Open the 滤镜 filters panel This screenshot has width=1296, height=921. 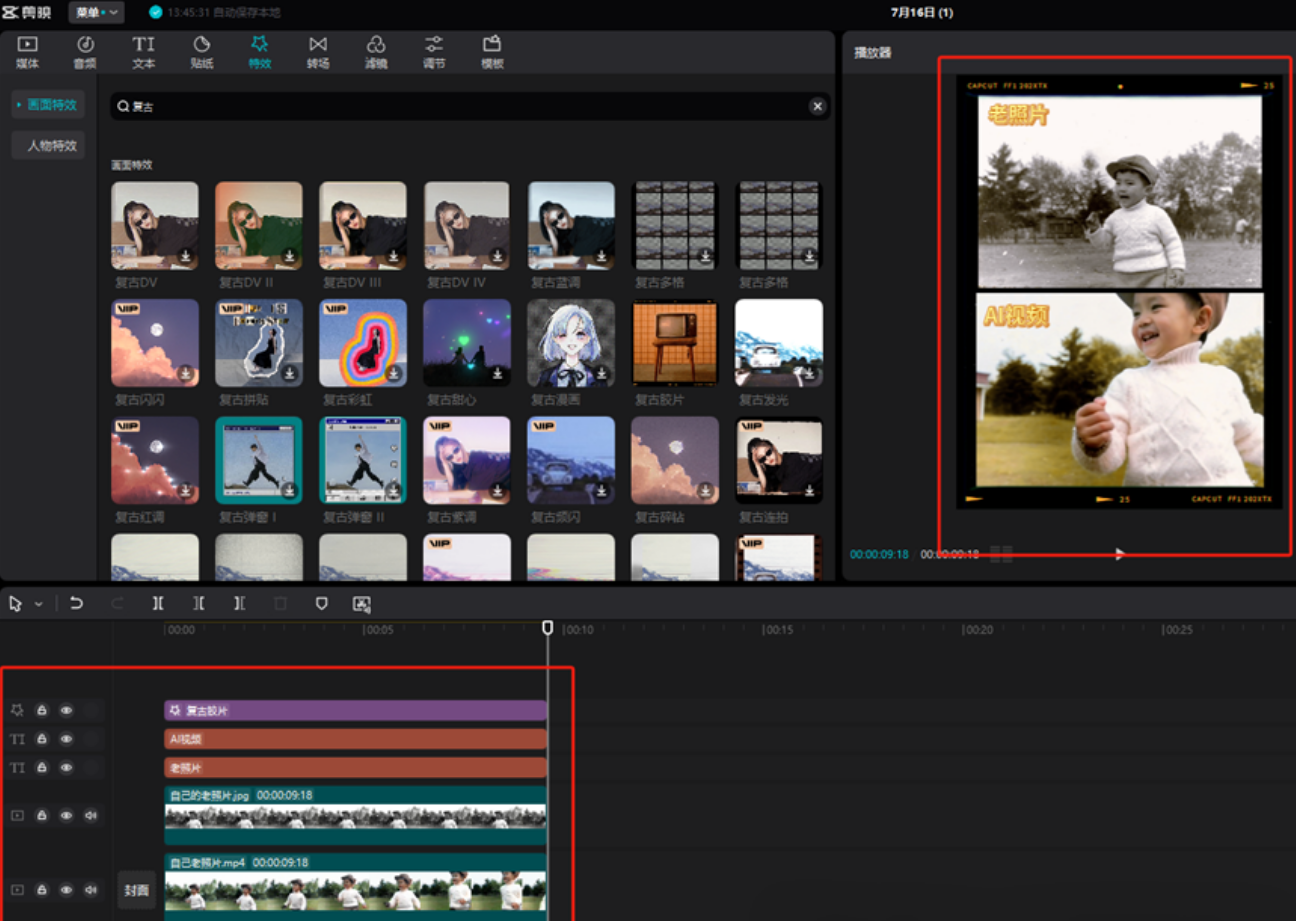pos(376,51)
